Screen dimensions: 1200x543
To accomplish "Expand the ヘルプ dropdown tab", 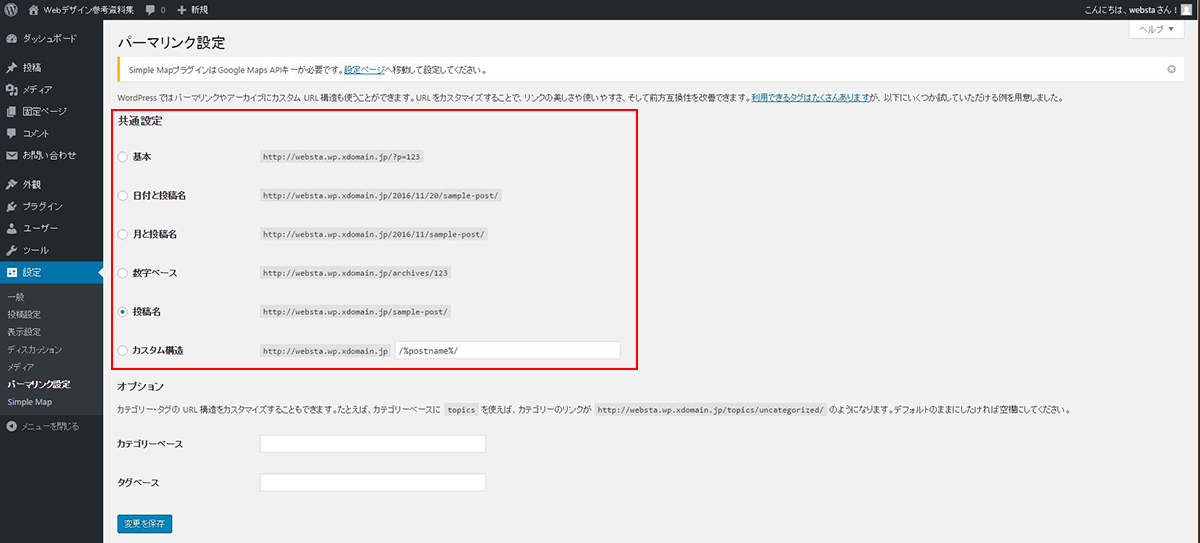I will coord(1156,30).
